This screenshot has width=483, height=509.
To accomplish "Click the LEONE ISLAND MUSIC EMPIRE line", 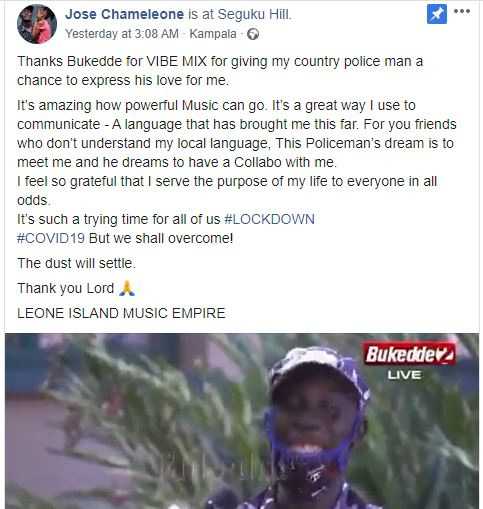I will 121,313.
